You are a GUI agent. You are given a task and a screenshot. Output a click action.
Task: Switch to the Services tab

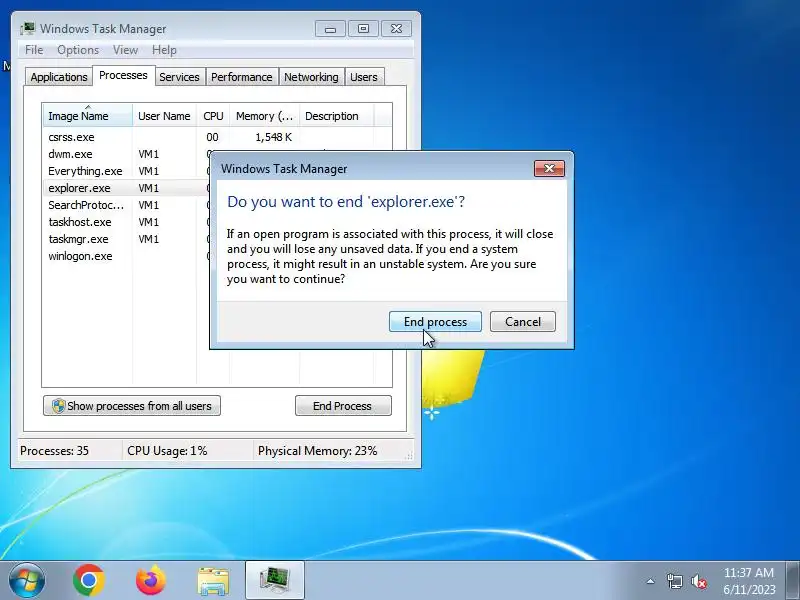pyautogui.click(x=179, y=77)
